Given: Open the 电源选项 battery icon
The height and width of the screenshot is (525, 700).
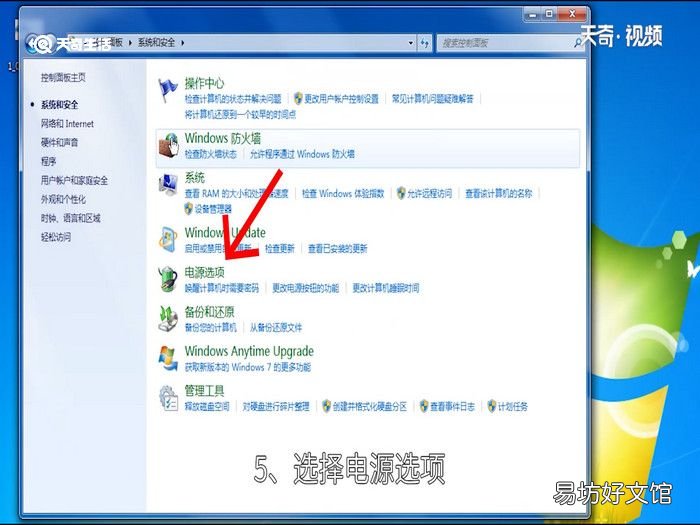Looking at the screenshot, I should 168,279.
